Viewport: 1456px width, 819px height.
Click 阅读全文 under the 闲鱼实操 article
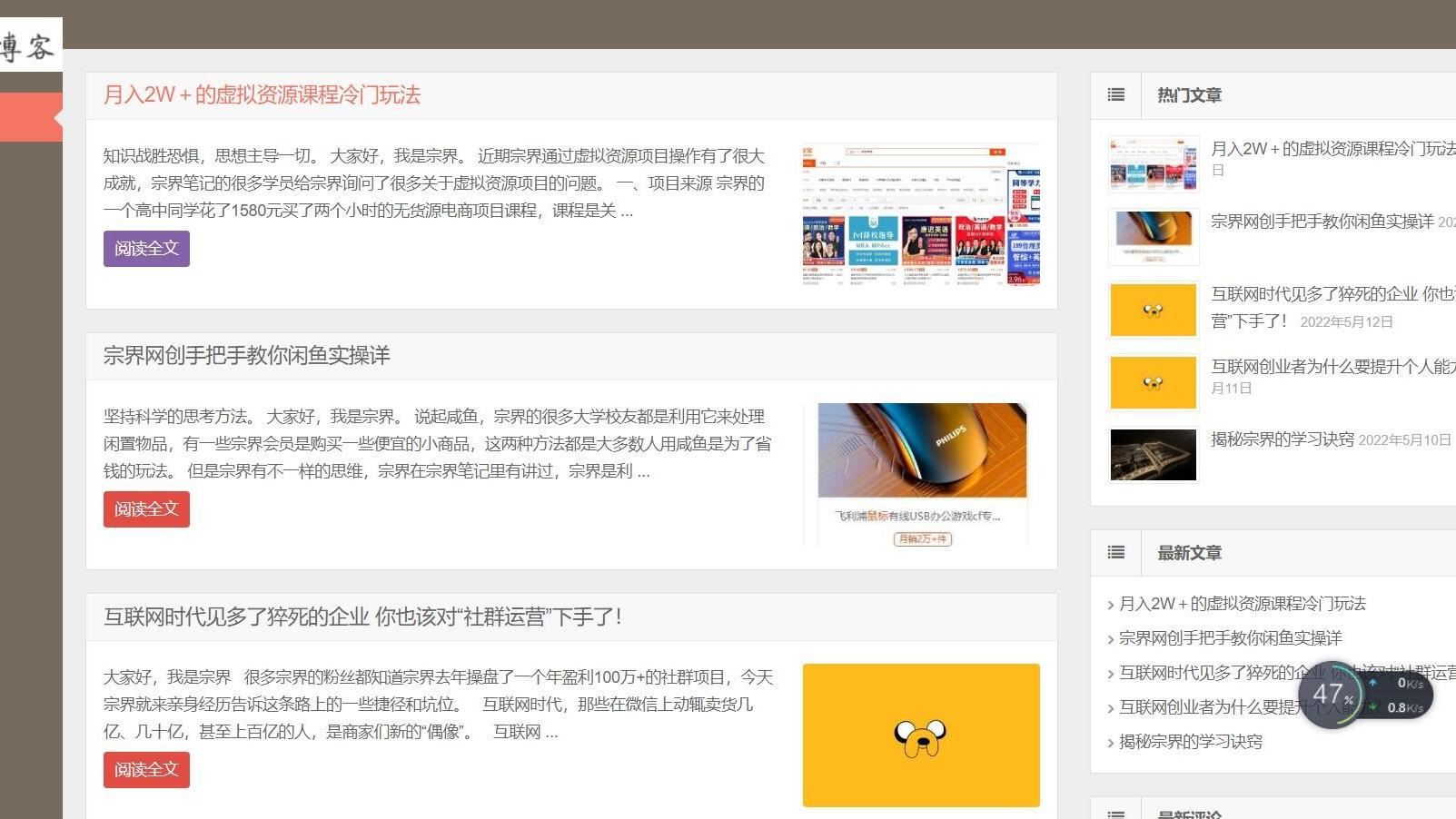point(145,509)
